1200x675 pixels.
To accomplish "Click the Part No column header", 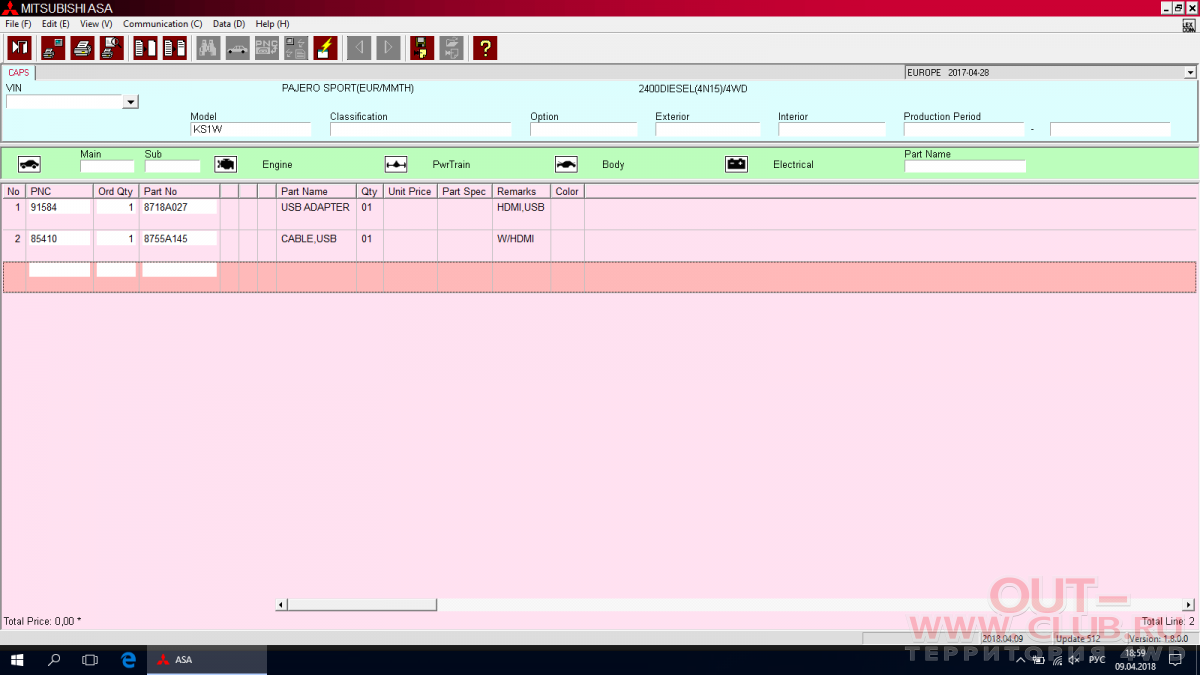I will pyautogui.click(x=179, y=191).
